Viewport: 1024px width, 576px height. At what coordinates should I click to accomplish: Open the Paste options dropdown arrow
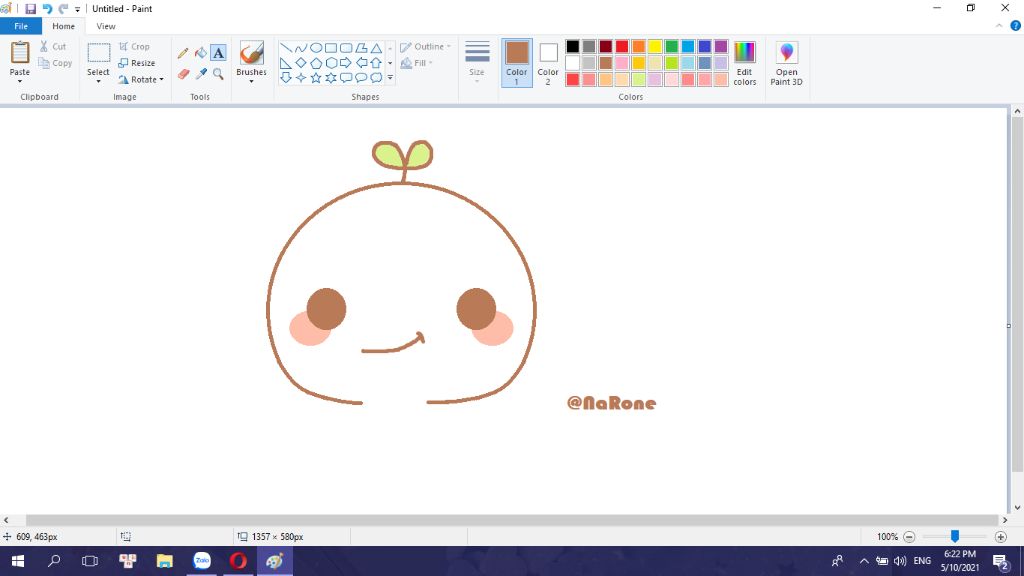click(20, 81)
